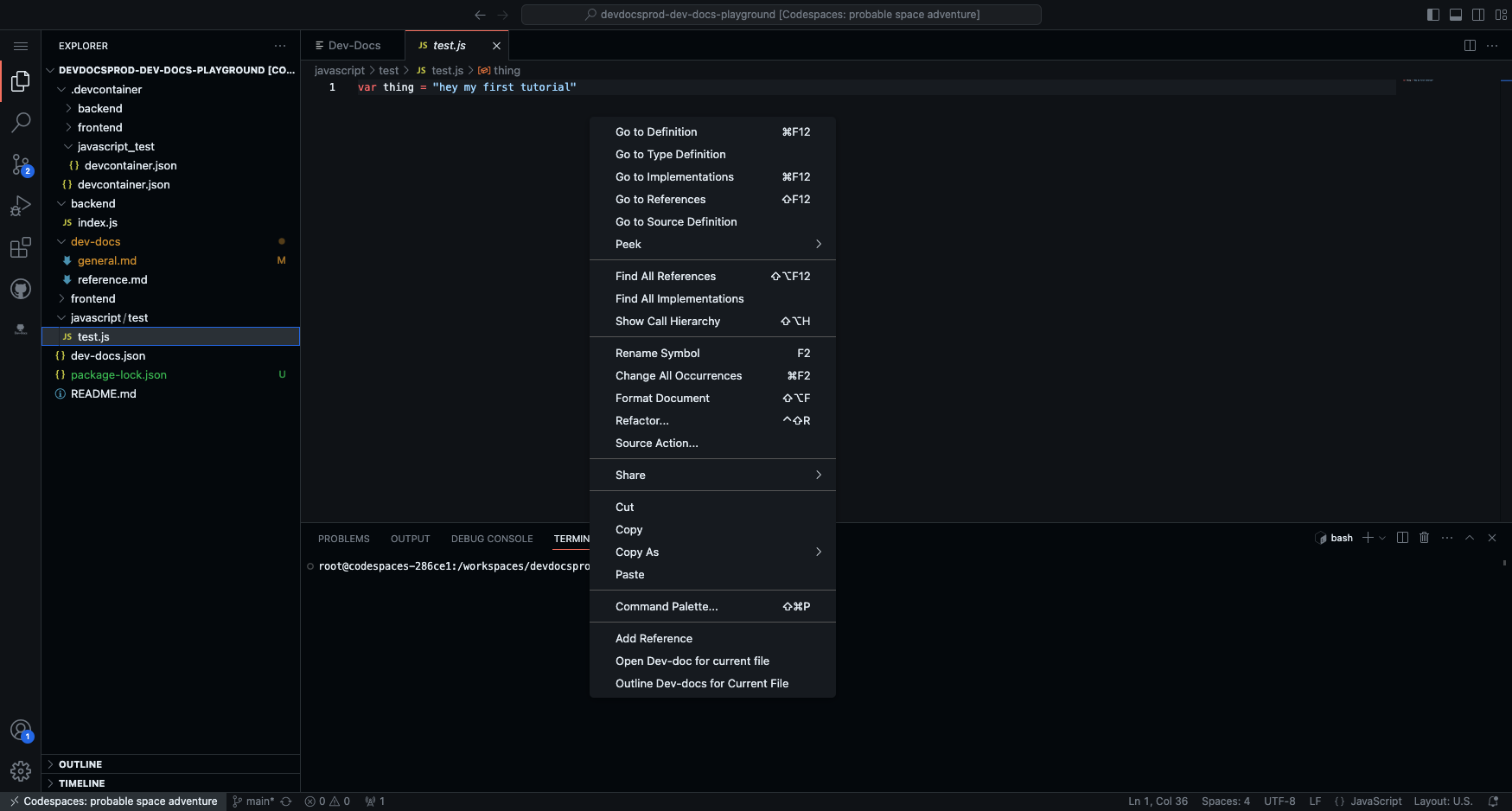Open the Run and Debug view
1512x811 pixels.
[21, 206]
